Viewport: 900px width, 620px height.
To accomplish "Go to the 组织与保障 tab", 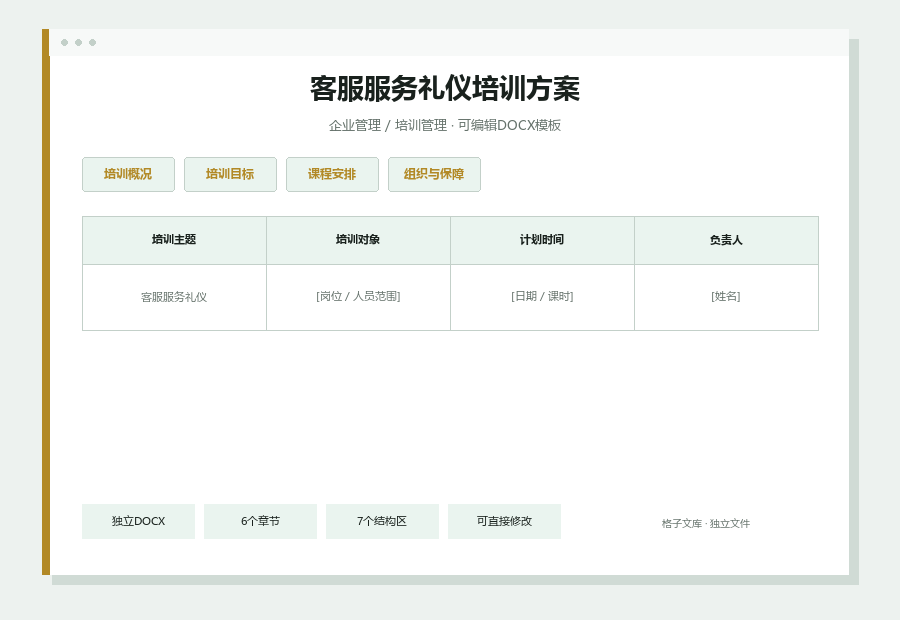I will (434, 174).
